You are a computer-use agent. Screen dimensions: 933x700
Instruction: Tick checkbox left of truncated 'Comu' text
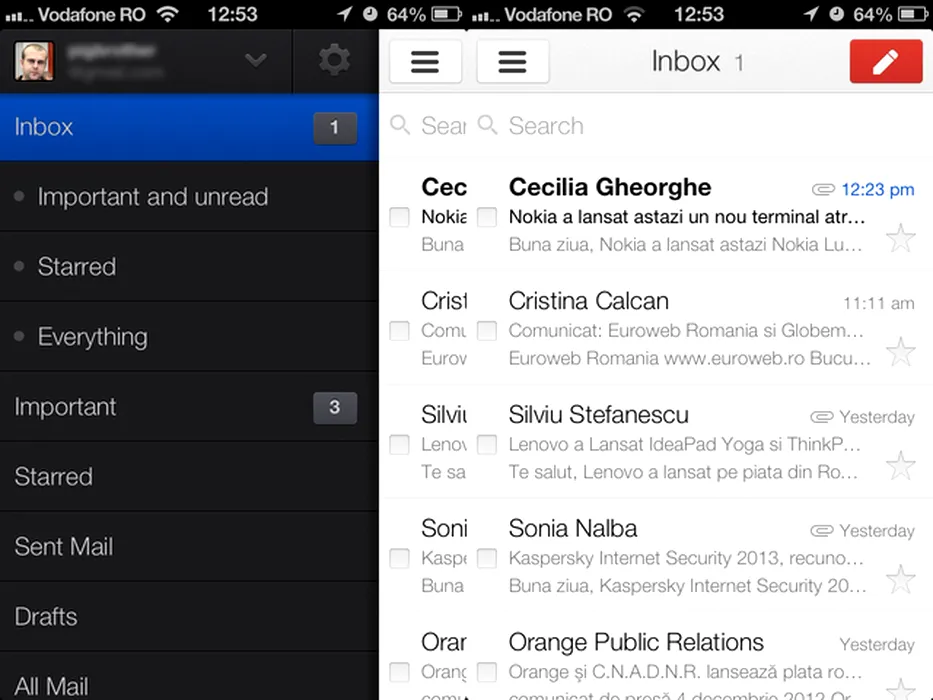pos(399,330)
